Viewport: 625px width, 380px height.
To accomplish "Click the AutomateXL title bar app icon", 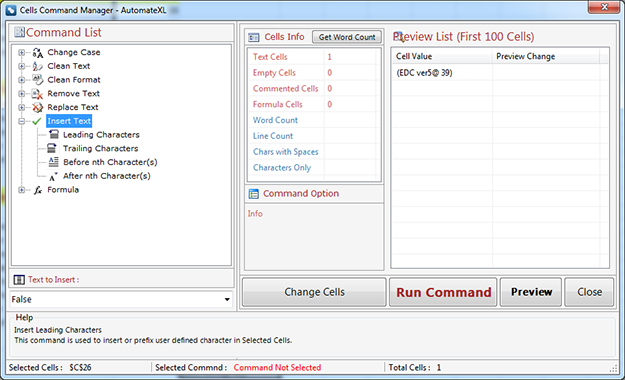I will 11,10.
